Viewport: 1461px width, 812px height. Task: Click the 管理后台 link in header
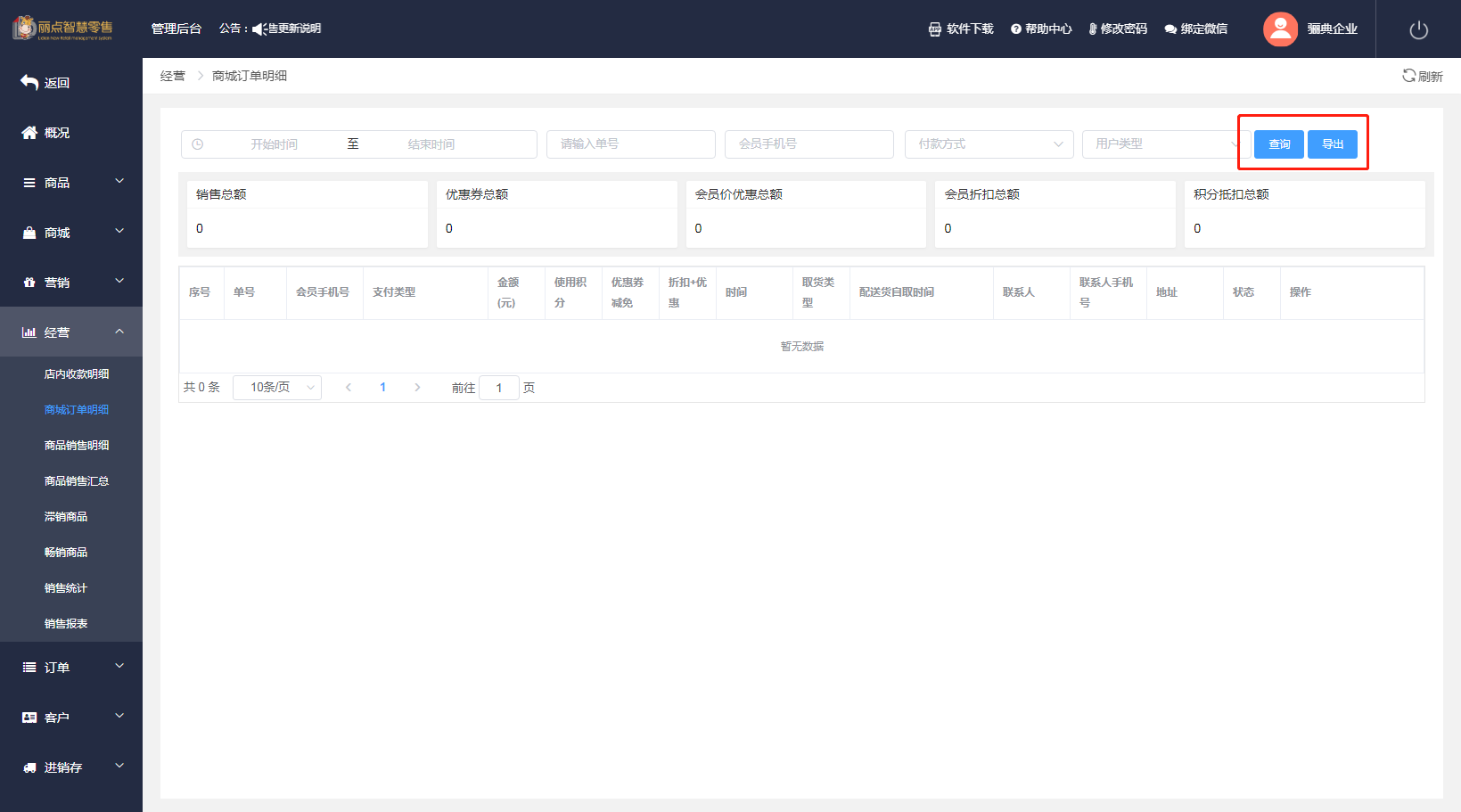pyautogui.click(x=176, y=29)
